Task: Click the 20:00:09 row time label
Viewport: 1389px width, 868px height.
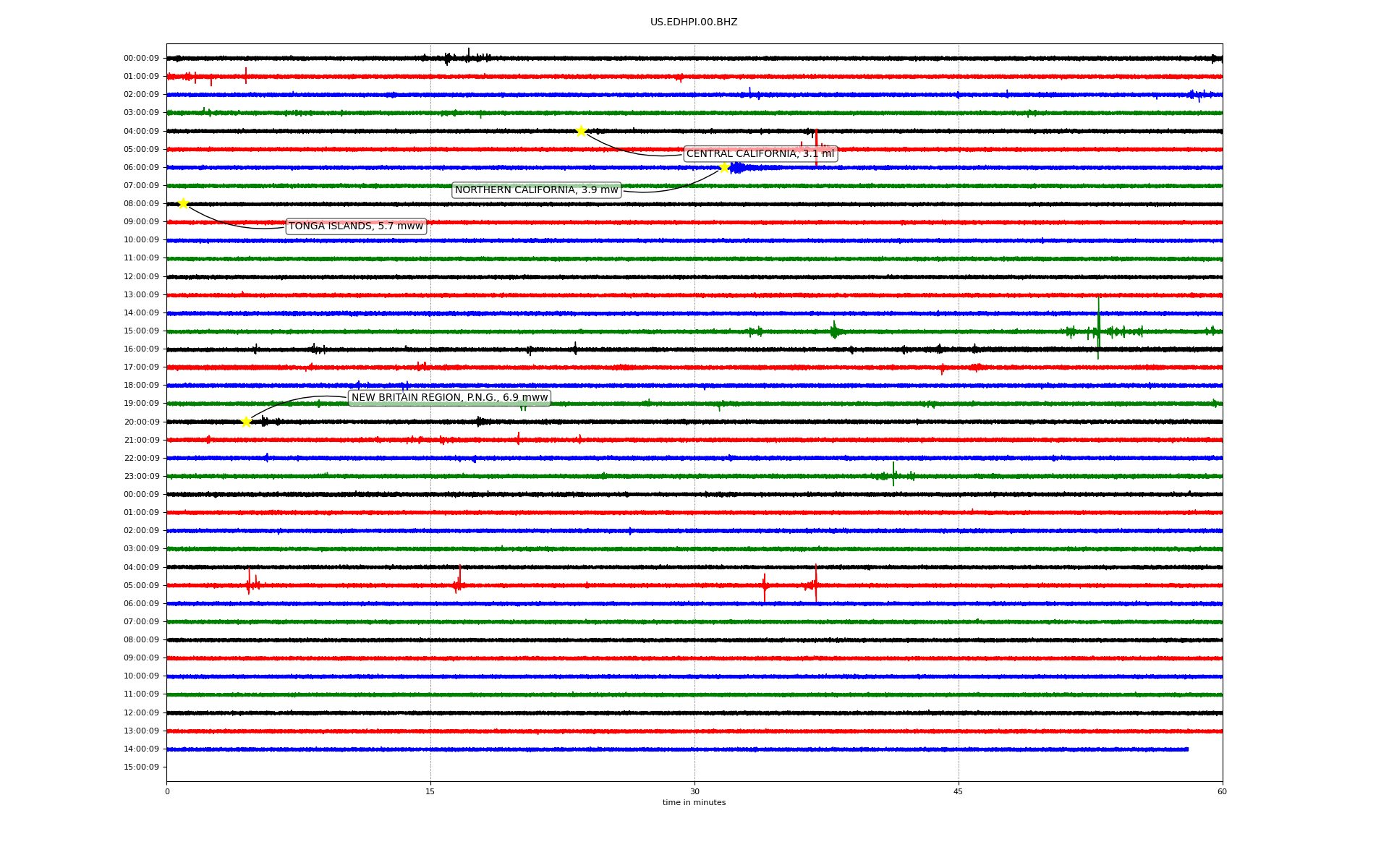Action: [x=141, y=422]
